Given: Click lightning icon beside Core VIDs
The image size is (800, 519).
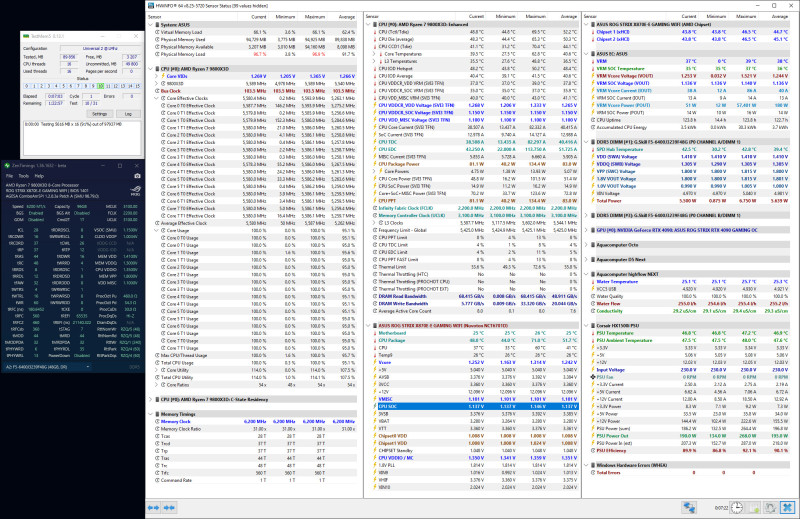Looking at the screenshot, I should point(163,76).
